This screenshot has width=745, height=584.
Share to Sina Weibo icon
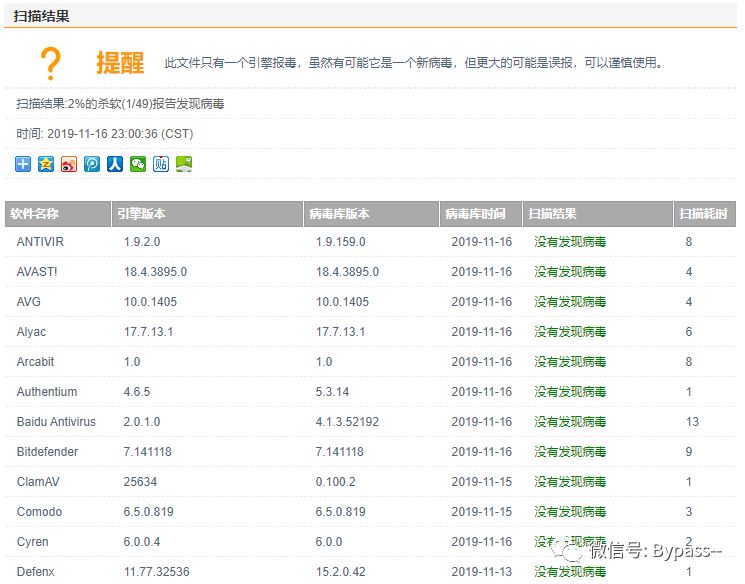[x=69, y=164]
